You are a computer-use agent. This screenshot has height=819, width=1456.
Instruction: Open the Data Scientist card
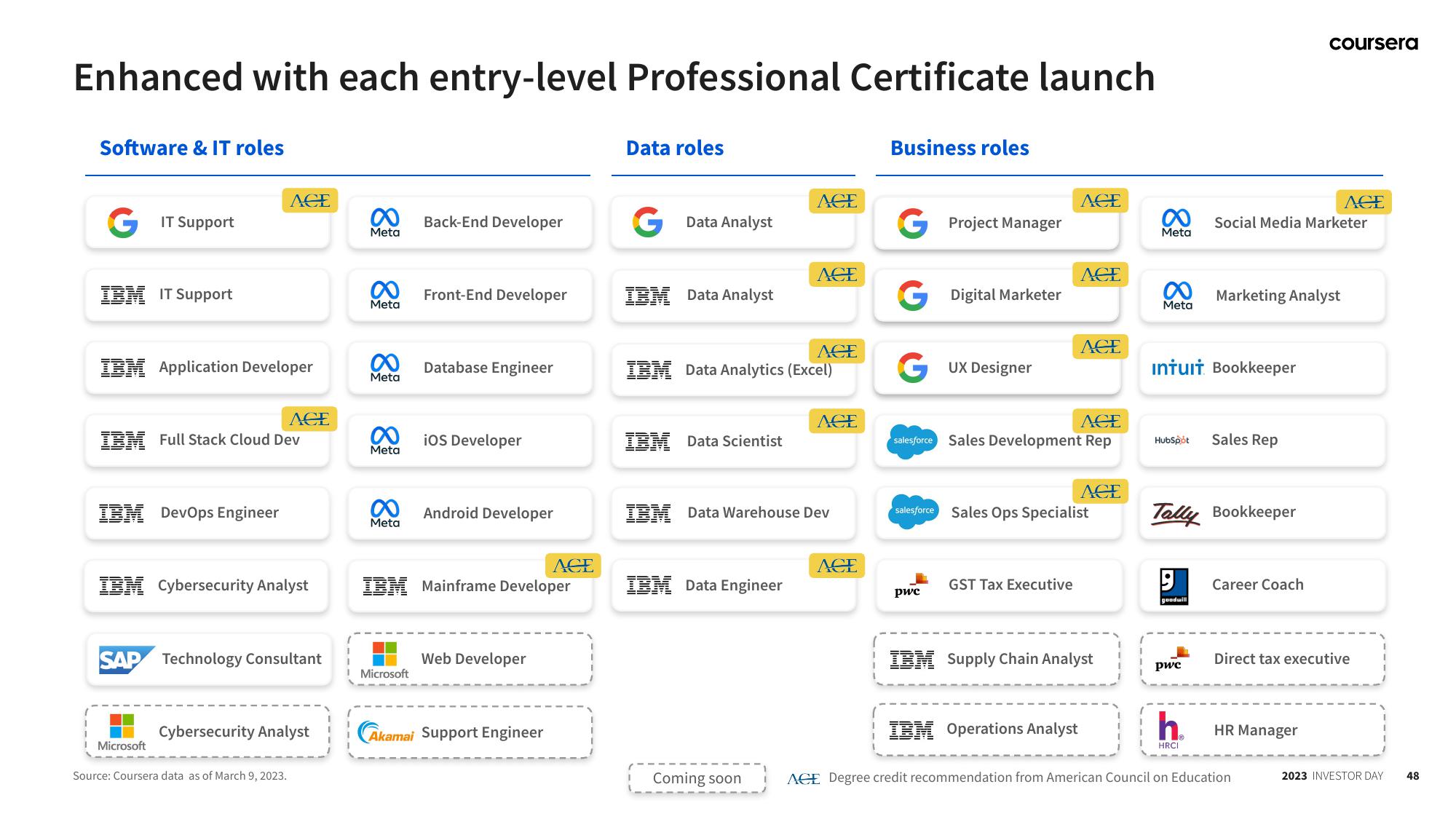(x=733, y=441)
